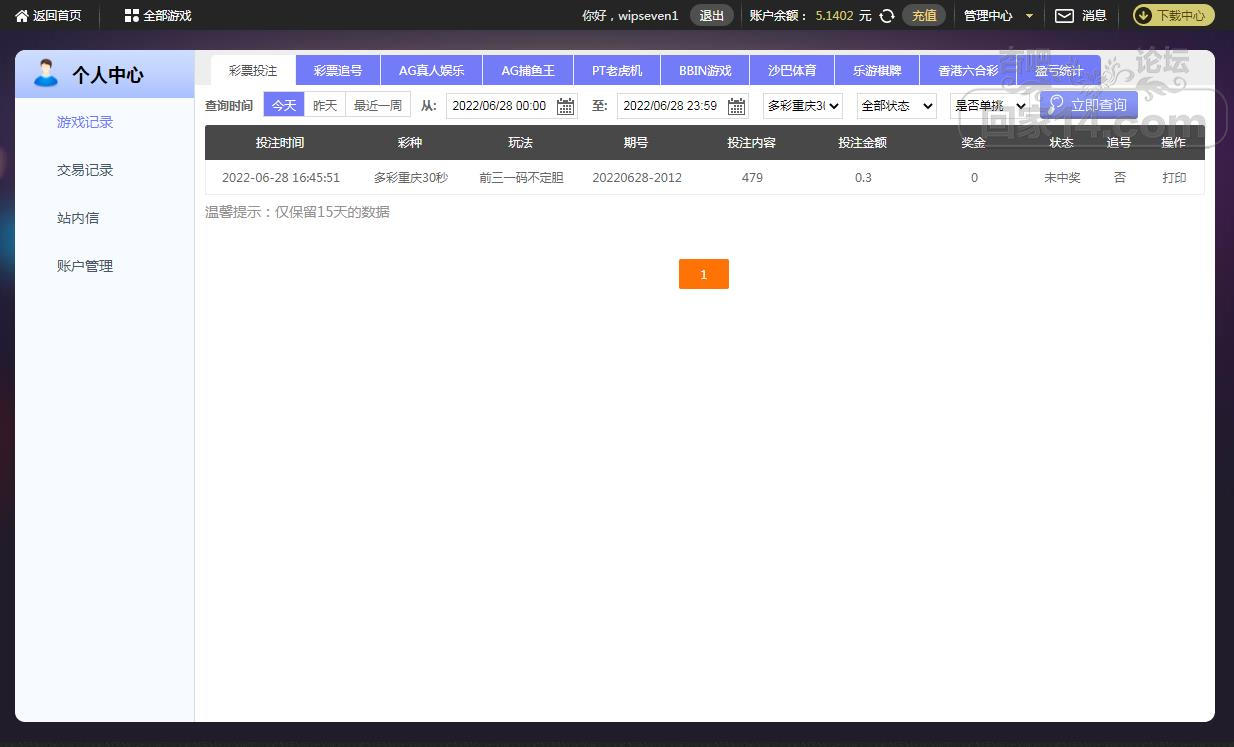Click the 充值 recharge button

click(x=924, y=16)
